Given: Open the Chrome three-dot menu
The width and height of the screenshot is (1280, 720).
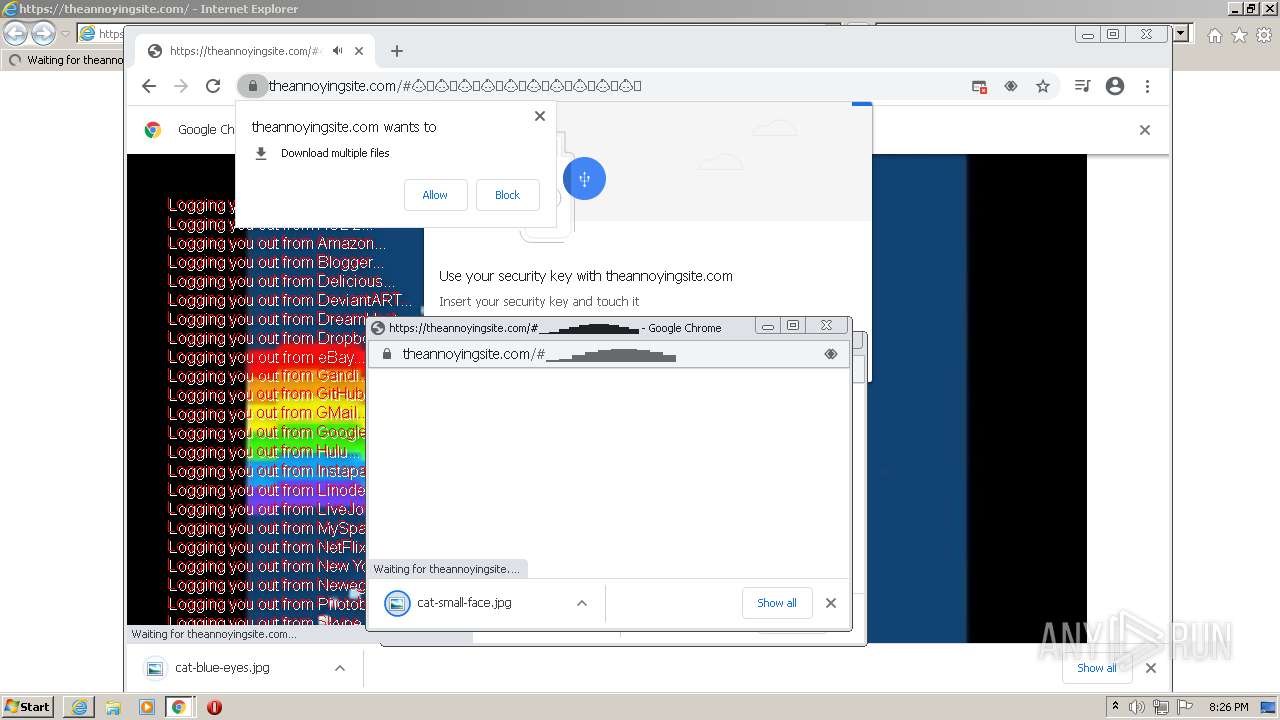Looking at the screenshot, I should (x=1148, y=86).
